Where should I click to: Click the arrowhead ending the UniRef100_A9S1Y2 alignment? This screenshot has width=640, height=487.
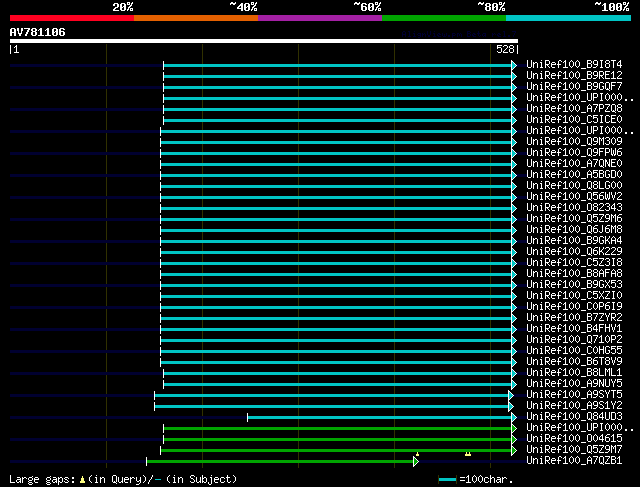point(511,406)
